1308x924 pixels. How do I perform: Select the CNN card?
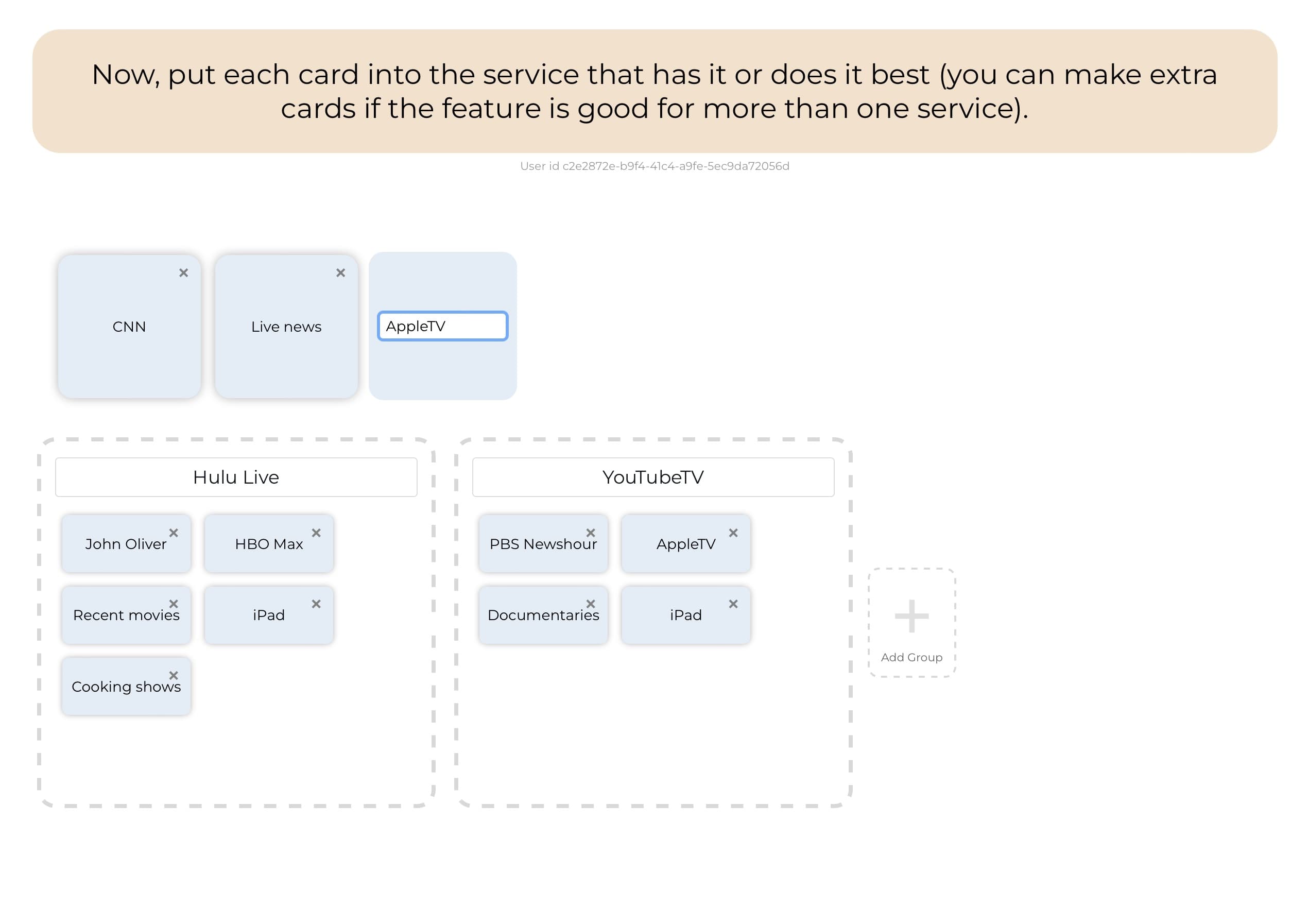point(129,327)
